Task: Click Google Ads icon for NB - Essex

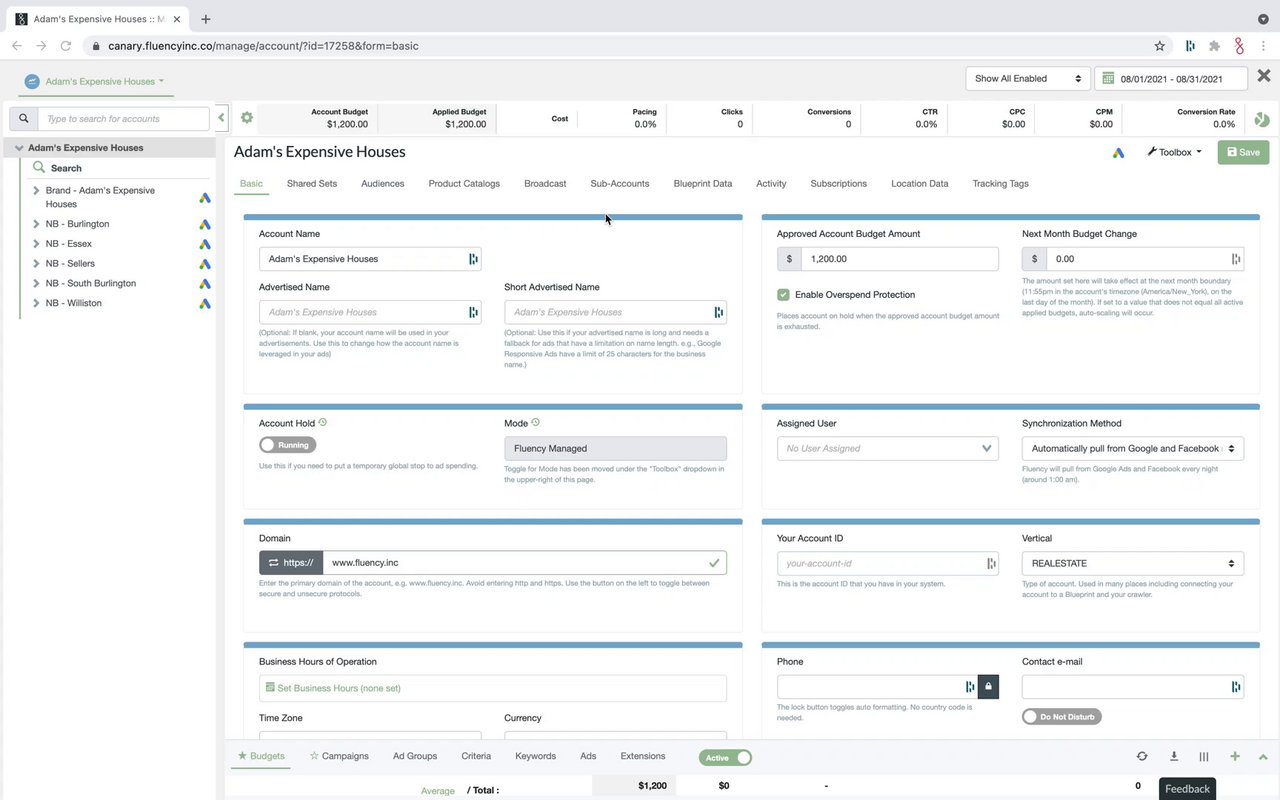Action: pyautogui.click(x=204, y=244)
